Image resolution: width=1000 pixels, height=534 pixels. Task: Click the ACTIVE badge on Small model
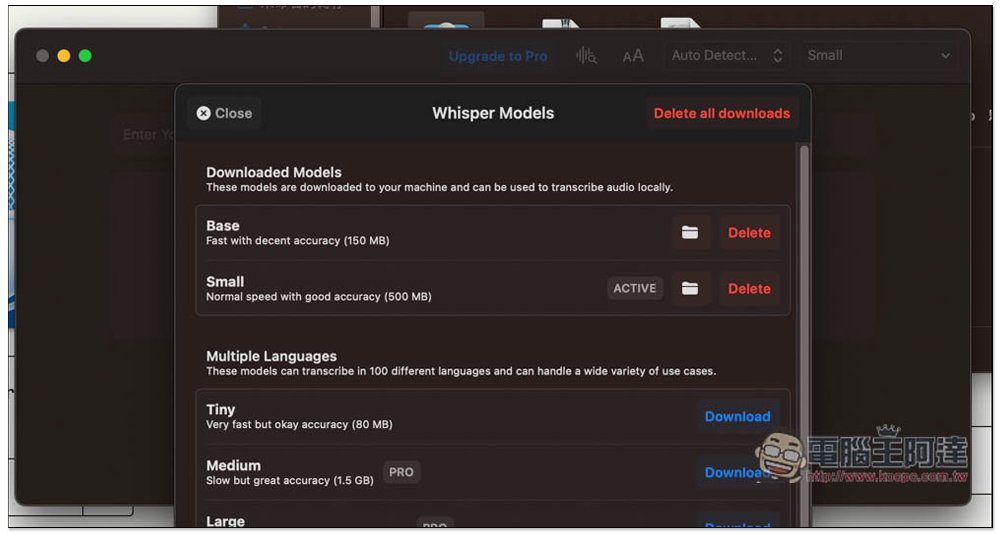click(x=635, y=288)
